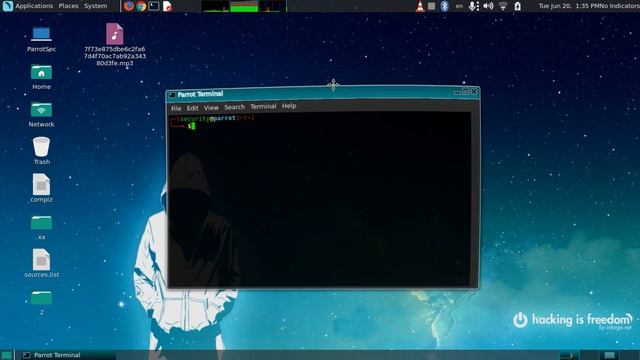Viewport: 640px width, 360px height.
Task: Open the ParrotSec computer desktop icon
Action: [41, 35]
